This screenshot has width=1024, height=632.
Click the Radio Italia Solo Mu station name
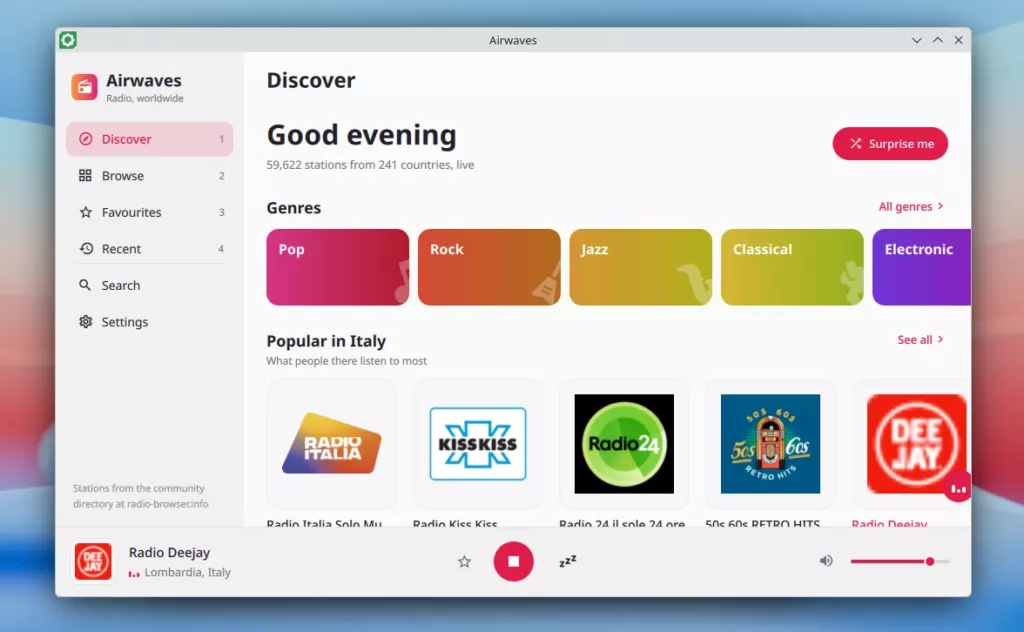click(324, 524)
